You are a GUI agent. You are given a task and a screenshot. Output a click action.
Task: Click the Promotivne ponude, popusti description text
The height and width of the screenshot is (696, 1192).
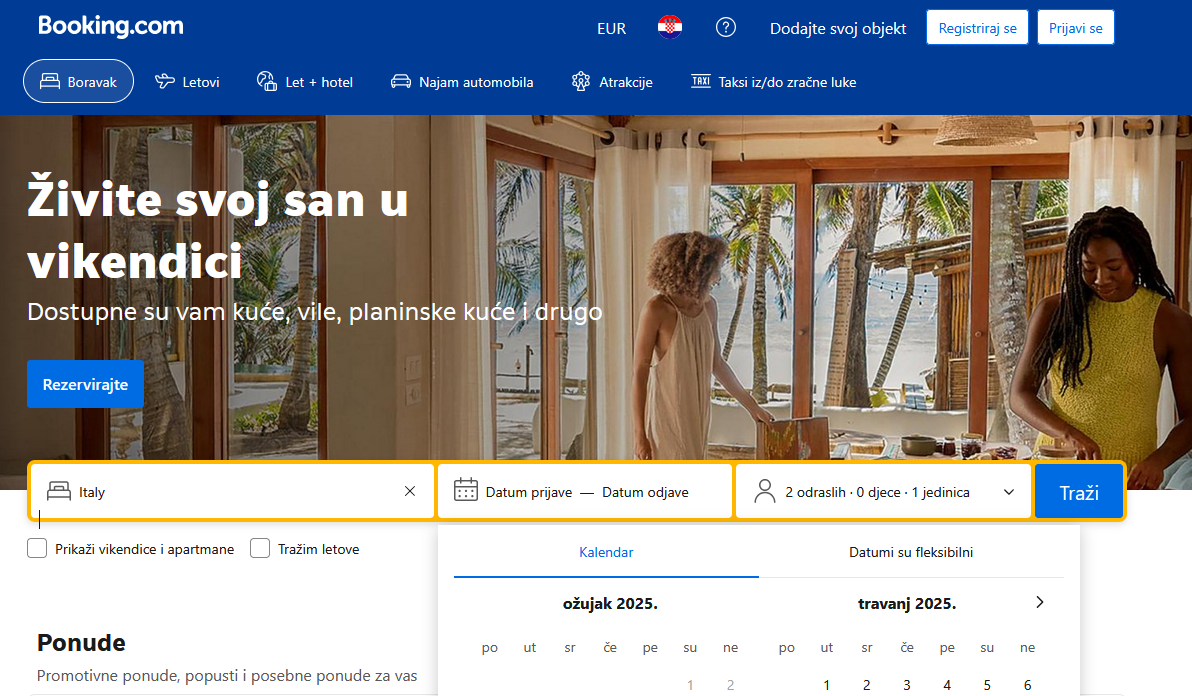tap(227, 675)
